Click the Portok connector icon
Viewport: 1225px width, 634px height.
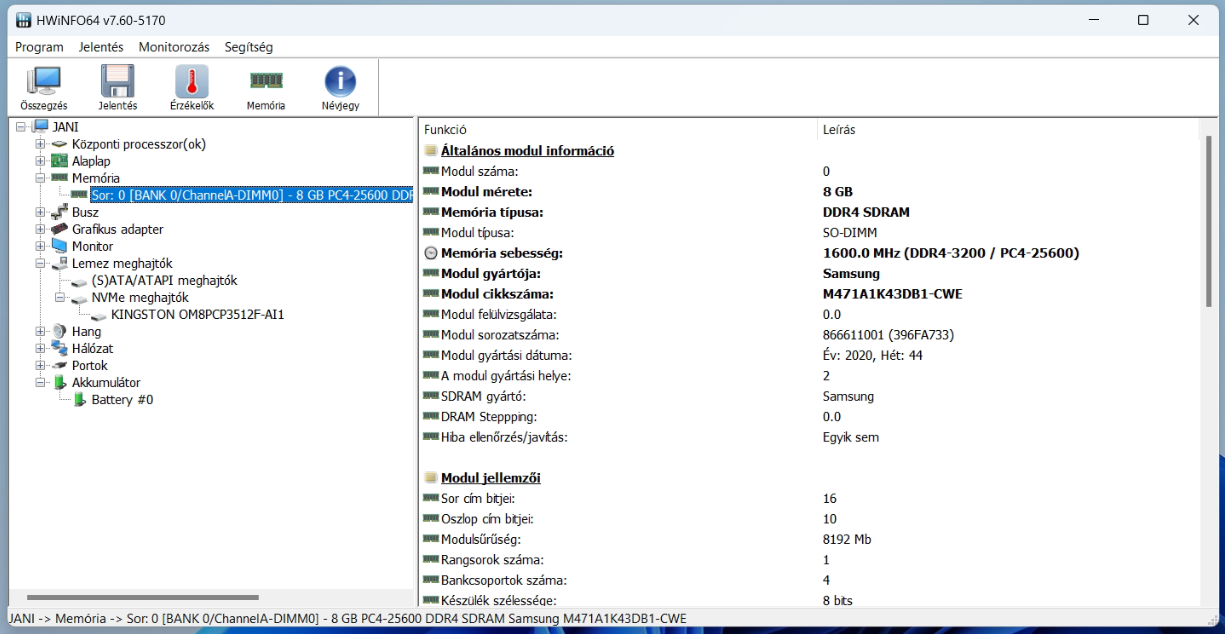59,365
